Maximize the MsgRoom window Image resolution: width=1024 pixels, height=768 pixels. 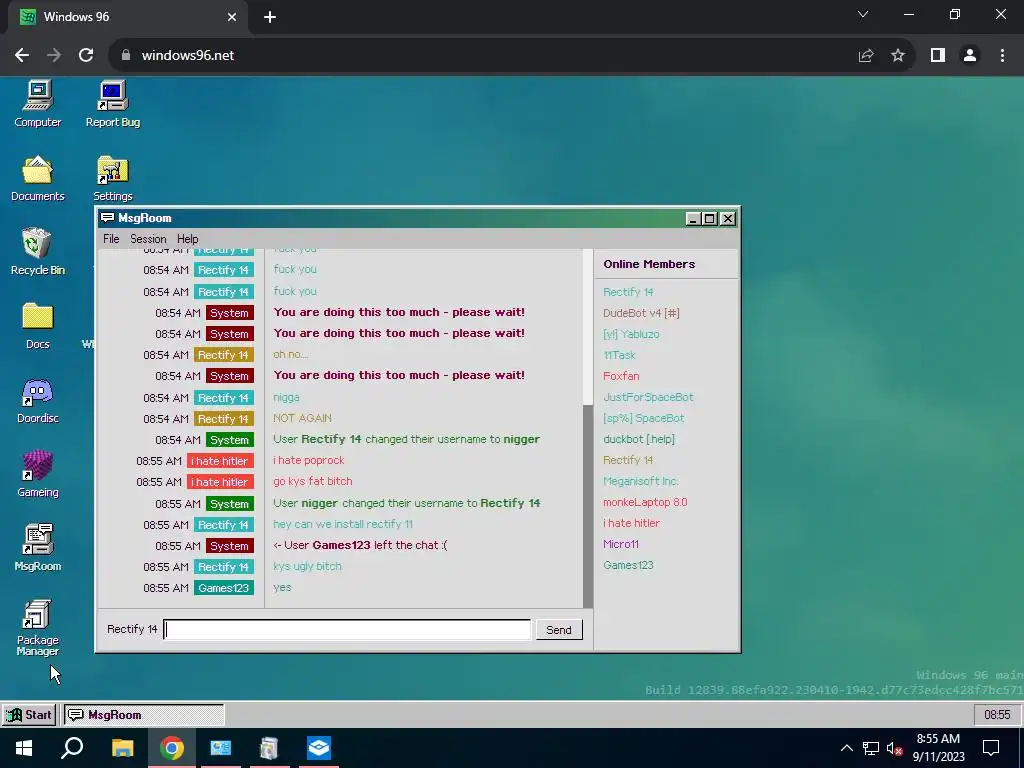click(709, 218)
